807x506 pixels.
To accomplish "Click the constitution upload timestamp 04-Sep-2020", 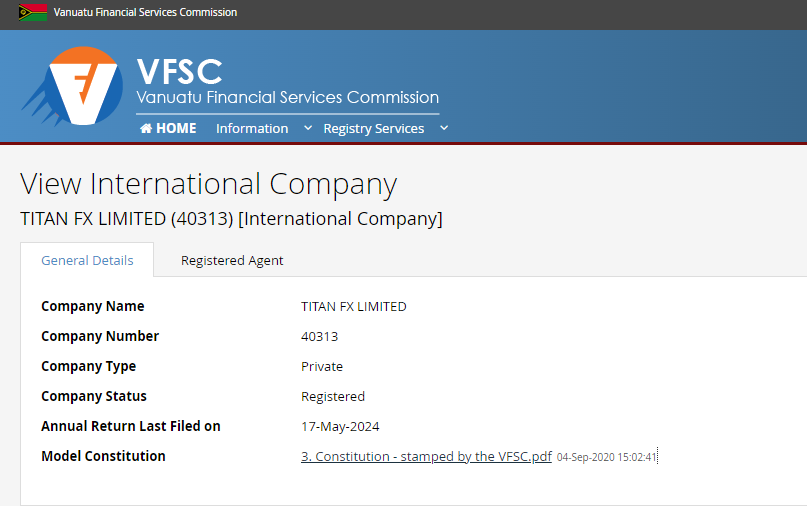I will (606, 457).
